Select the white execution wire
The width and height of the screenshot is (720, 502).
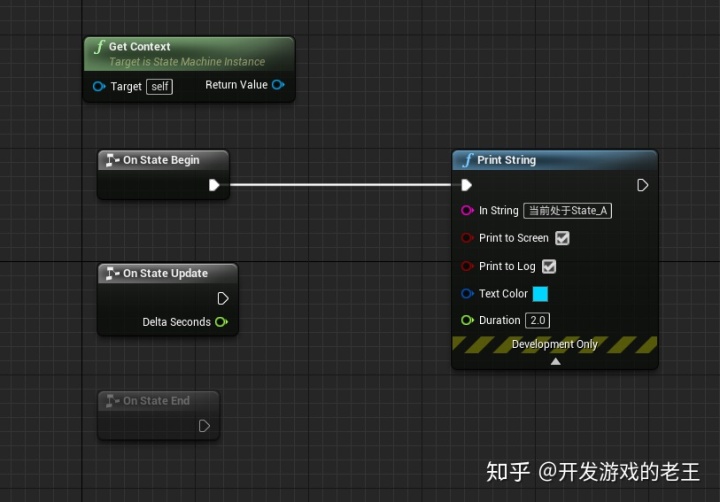click(340, 185)
